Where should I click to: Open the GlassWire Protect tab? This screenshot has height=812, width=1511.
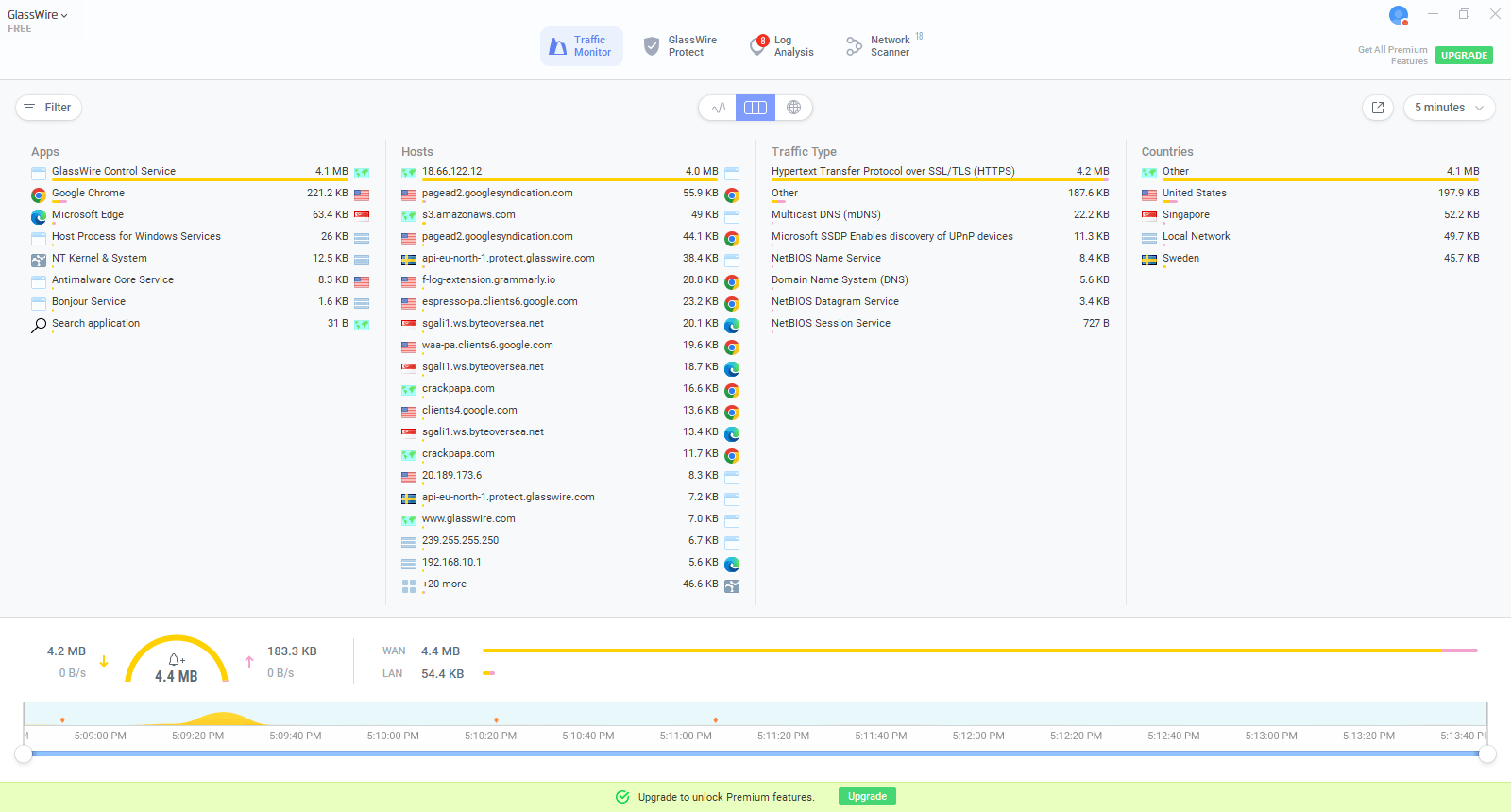pos(680,46)
